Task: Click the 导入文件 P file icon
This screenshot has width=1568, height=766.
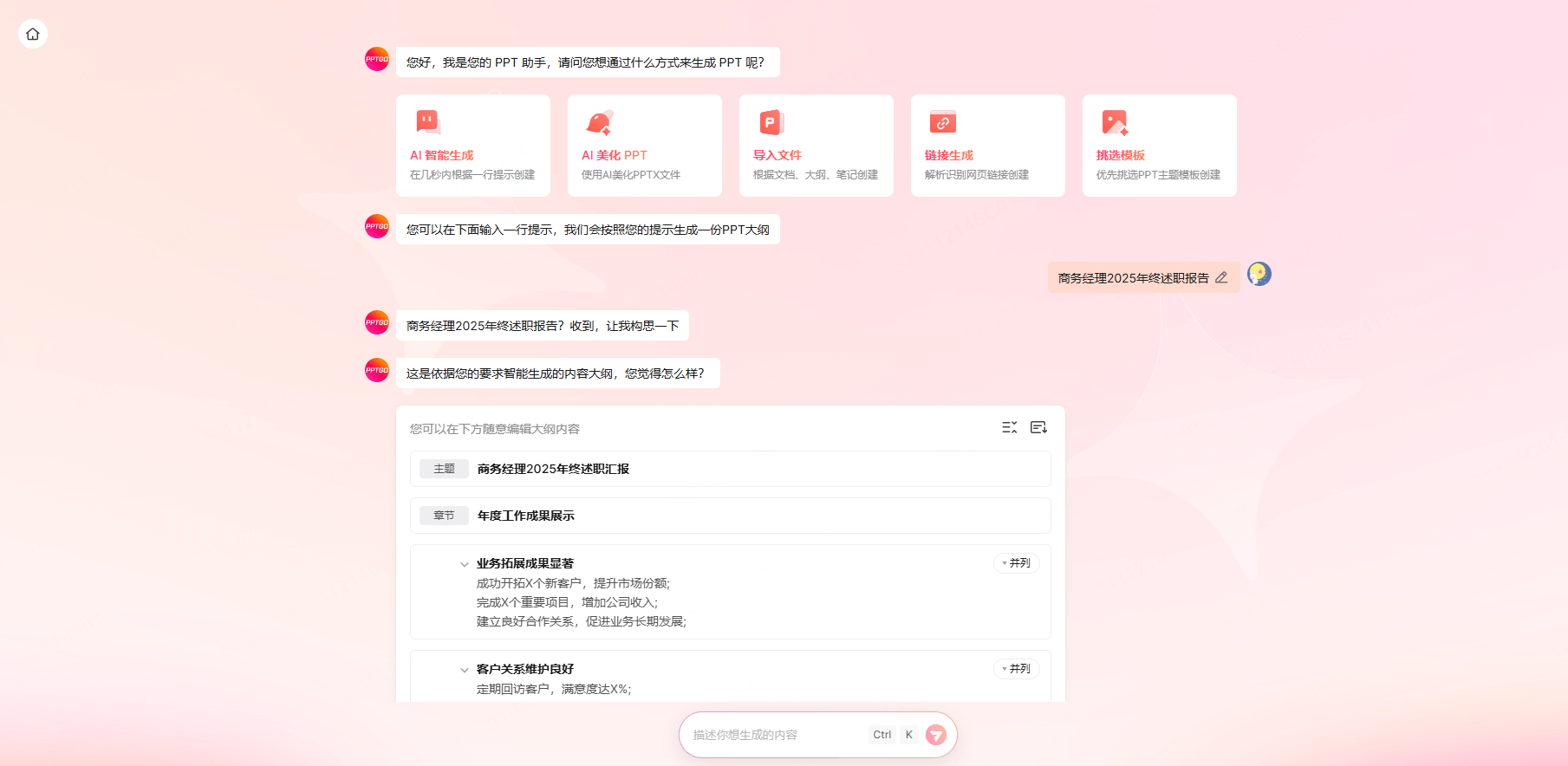Action: [771, 122]
